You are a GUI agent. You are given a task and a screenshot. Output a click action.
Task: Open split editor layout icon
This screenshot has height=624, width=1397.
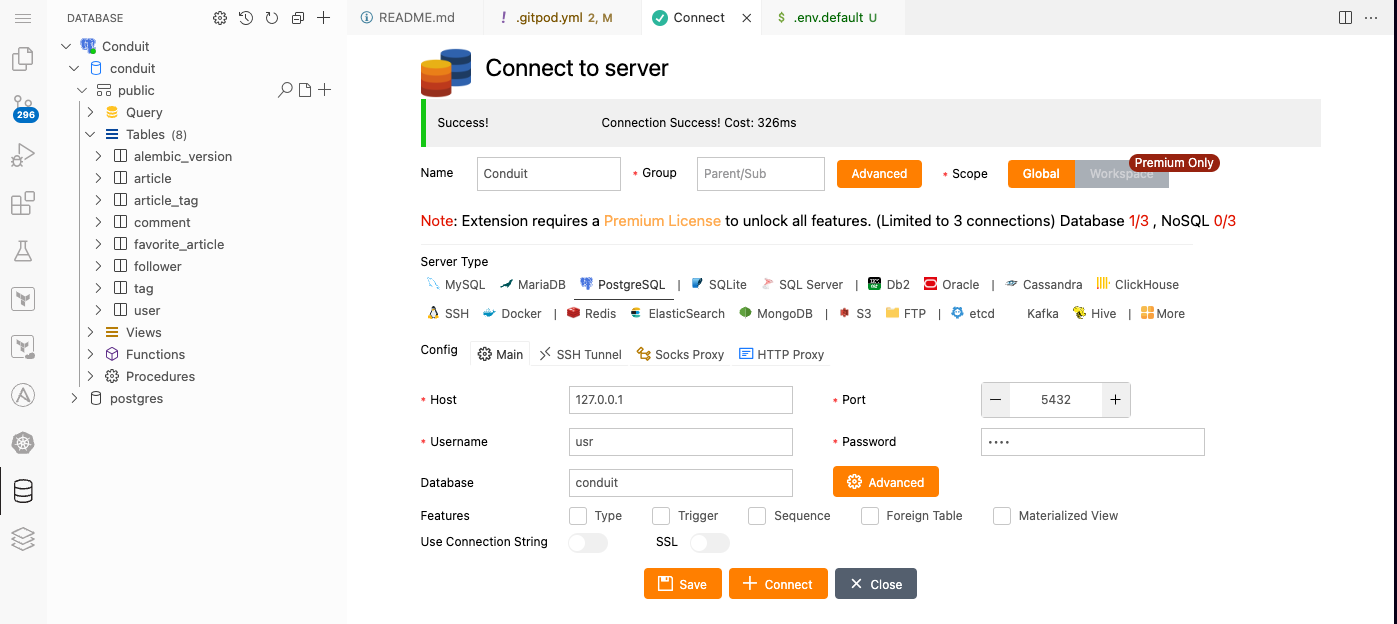tap(1345, 18)
